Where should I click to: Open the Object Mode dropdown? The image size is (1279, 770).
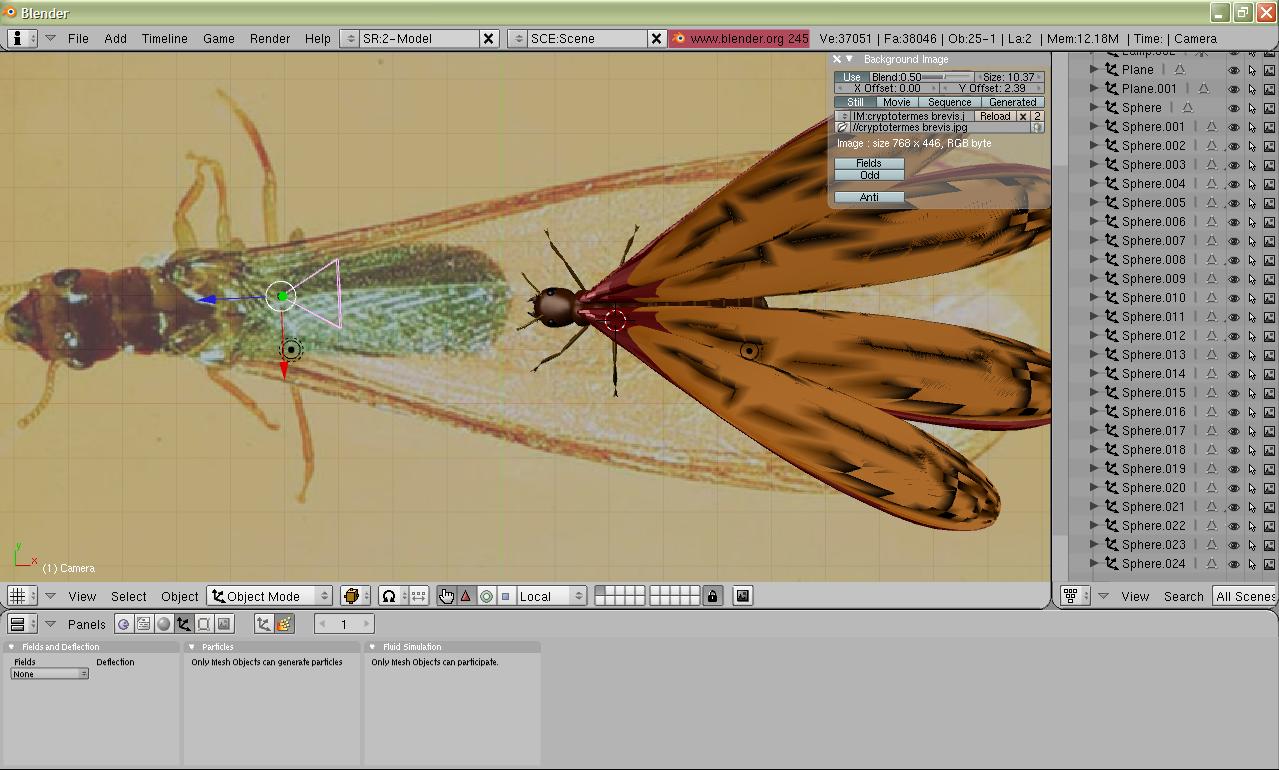pyautogui.click(x=270, y=596)
